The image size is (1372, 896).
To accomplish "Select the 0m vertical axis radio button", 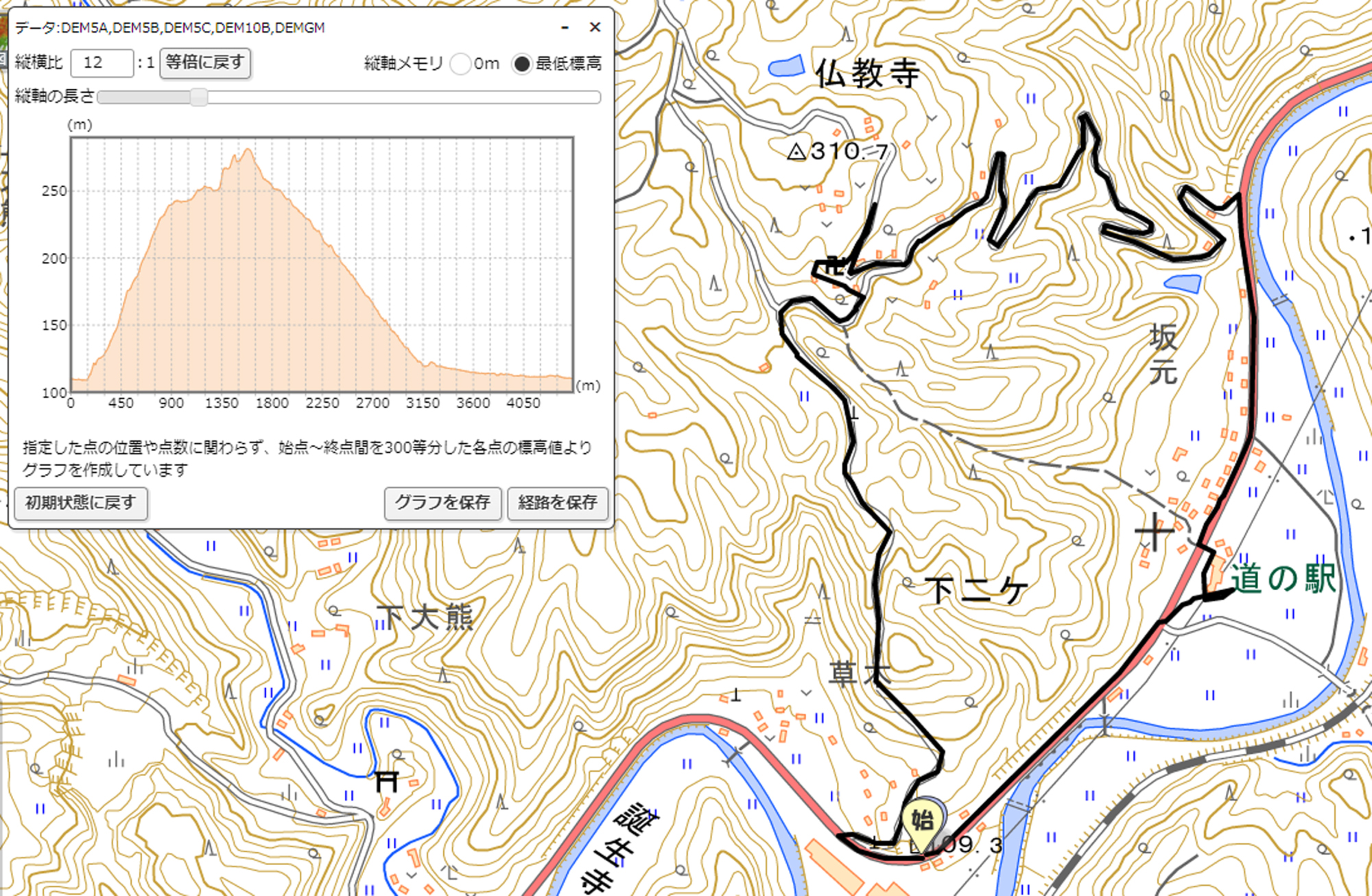I will [x=460, y=64].
